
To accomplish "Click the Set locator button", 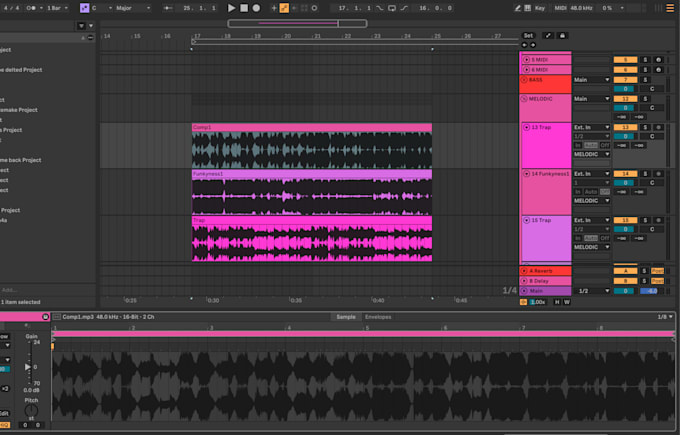I will tap(528, 36).
